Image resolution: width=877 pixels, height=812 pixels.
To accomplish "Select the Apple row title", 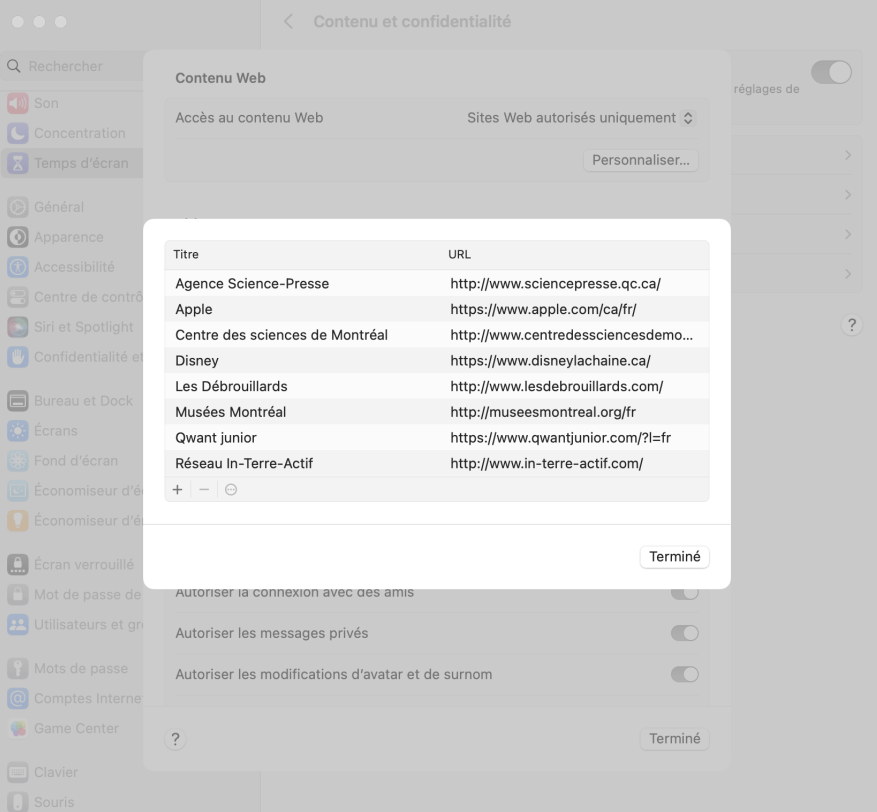I will (x=194, y=309).
